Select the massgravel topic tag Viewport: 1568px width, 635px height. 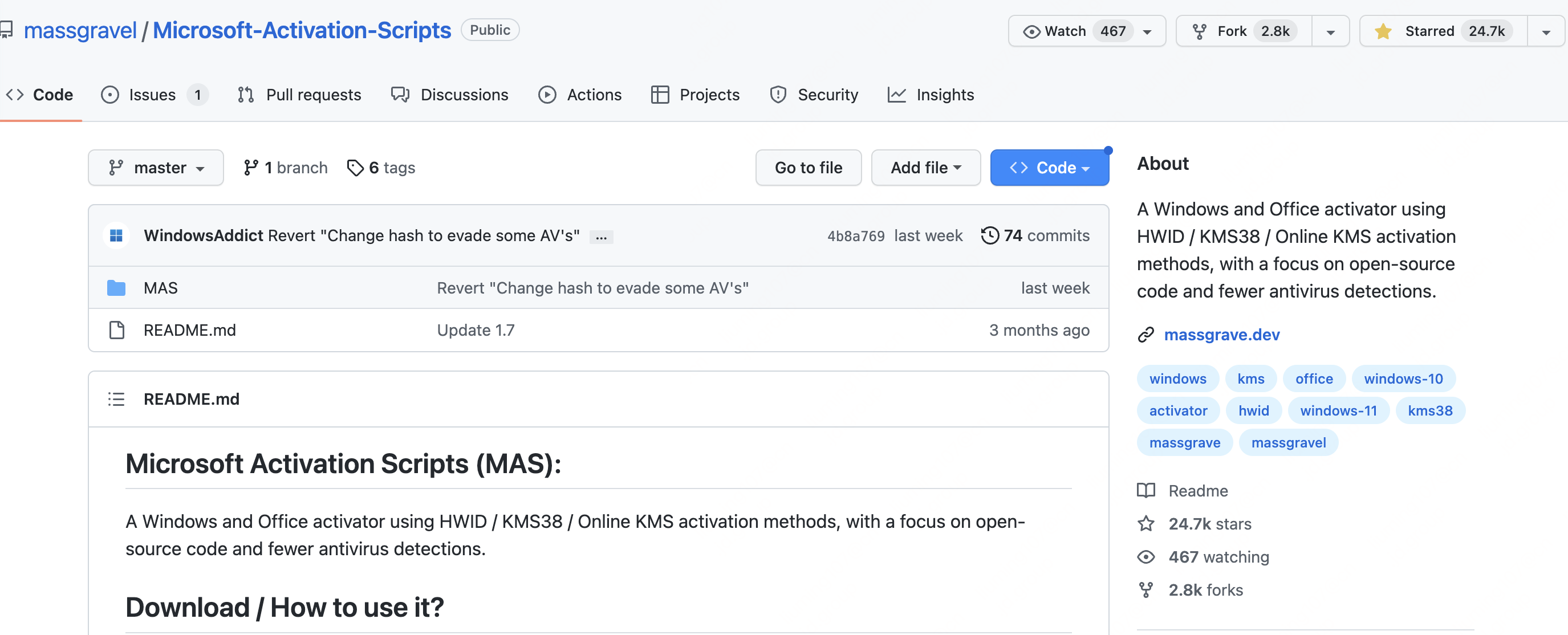pos(1289,443)
